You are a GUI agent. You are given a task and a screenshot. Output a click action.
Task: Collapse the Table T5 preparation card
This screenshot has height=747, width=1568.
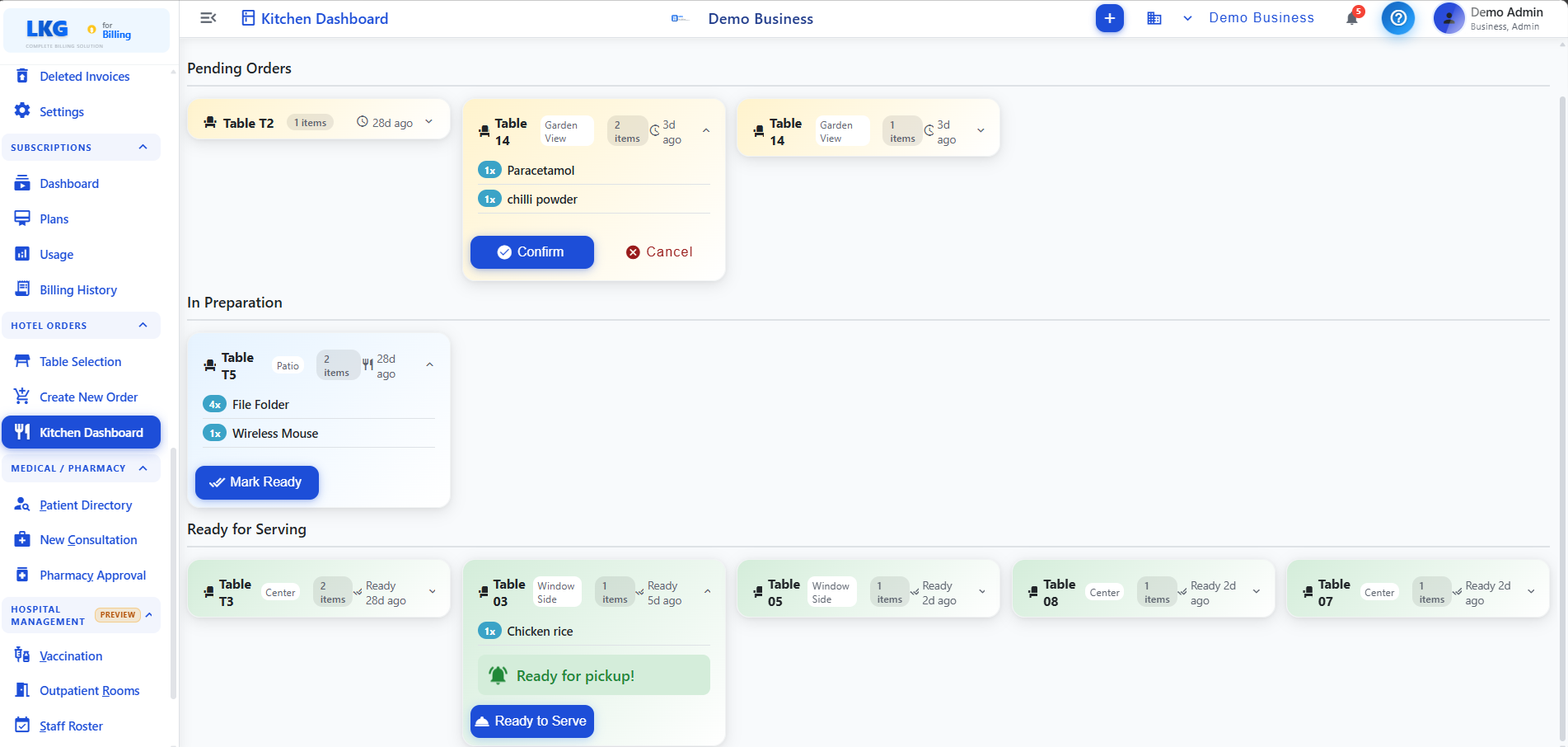pos(429,364)
